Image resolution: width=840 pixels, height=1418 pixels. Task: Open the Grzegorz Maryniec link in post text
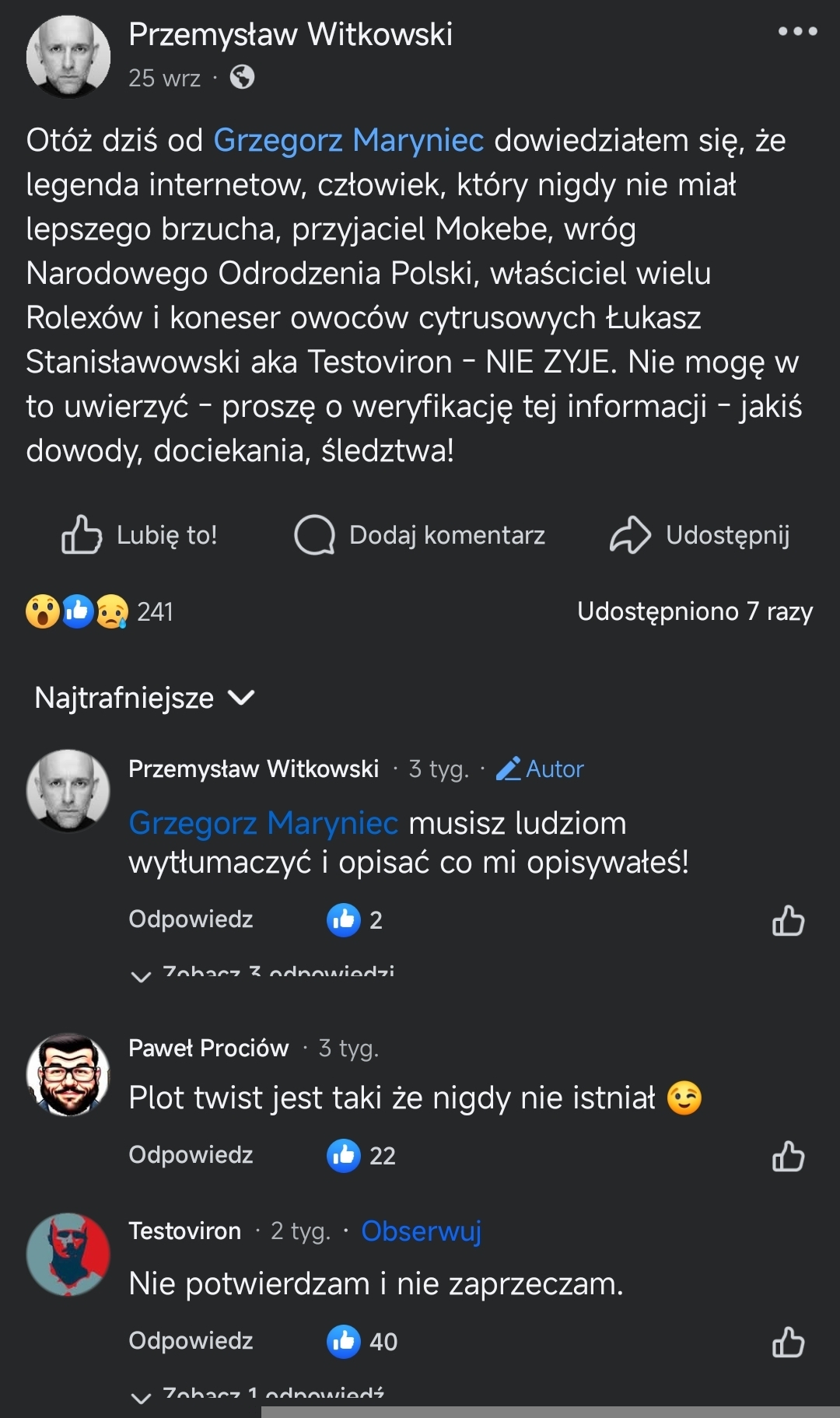[348, 141]
